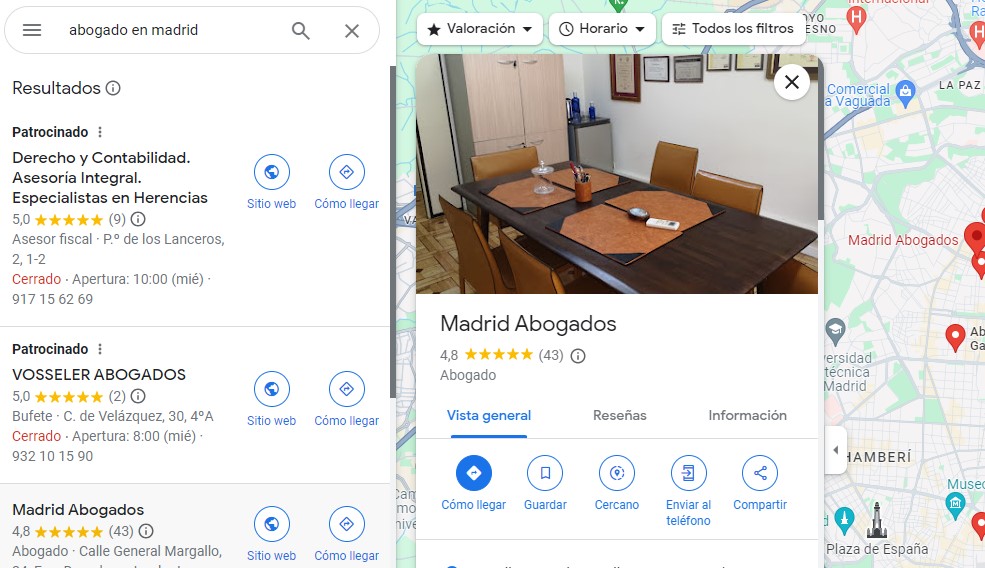Open Sitio web for VOSSELER ABOGADOS
The width and height of the screenshot is (985, 568).
click(x=271, y=389)
